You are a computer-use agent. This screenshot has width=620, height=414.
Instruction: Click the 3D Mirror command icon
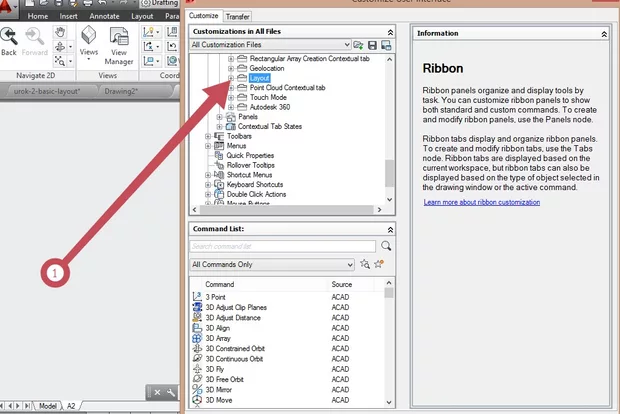point(196,389)
